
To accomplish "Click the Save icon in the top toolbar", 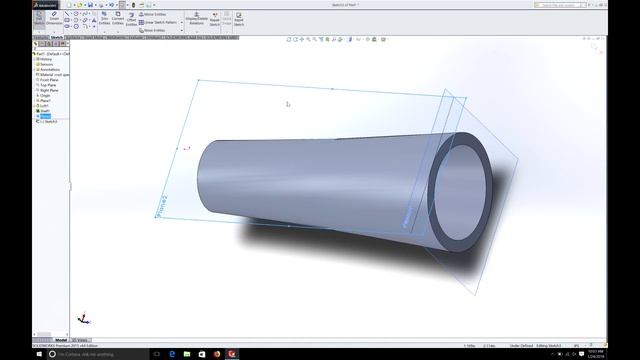I will [90, 5].
